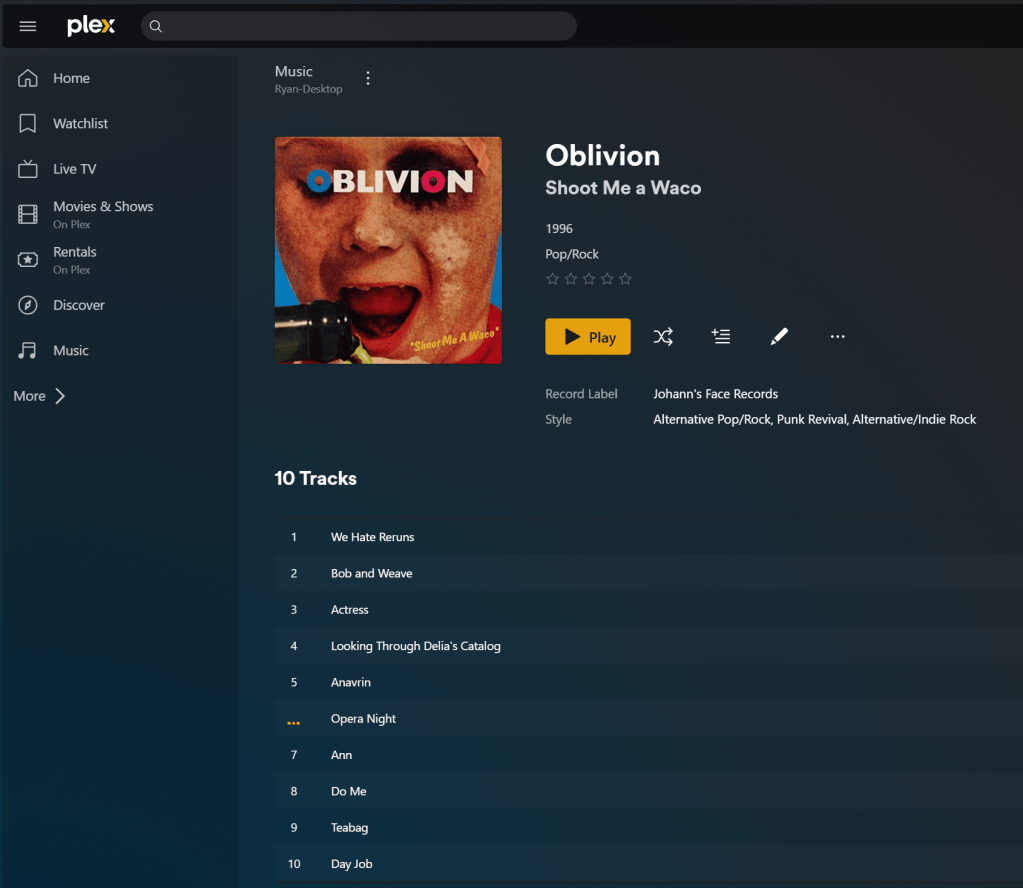Click the Shoot Me a Waco artist link
This screenshot has width=1023, height=888.
point(623,188)
